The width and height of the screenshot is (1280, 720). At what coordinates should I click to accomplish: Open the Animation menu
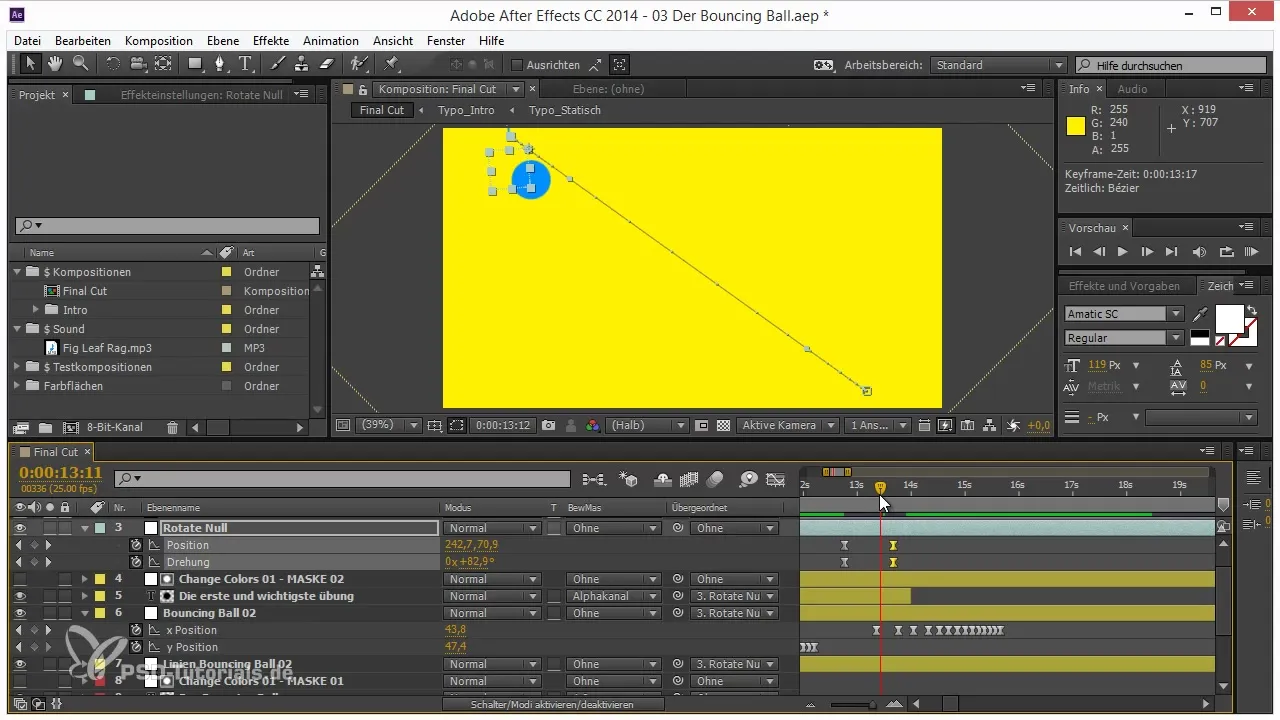click(331, 41)
